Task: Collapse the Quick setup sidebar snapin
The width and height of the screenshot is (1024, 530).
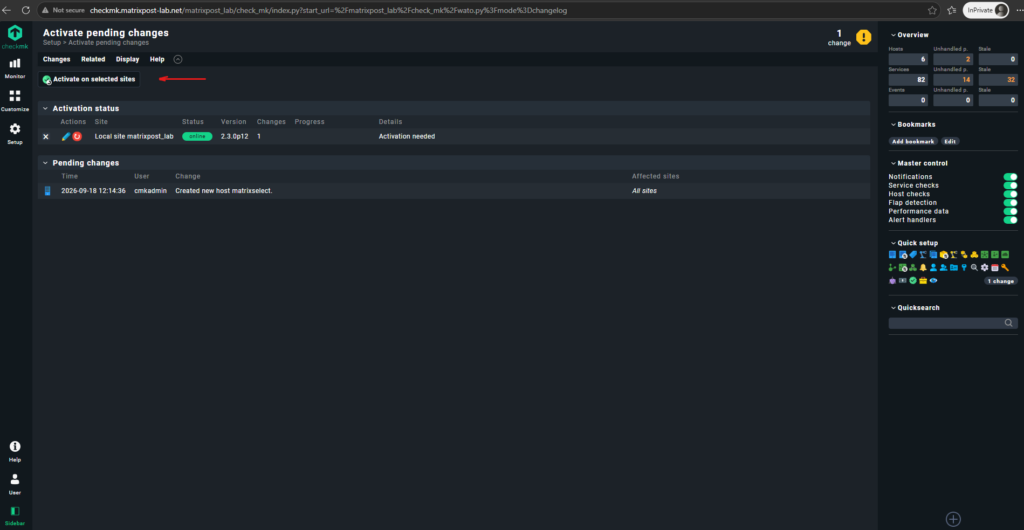Action: coord(893,243)
